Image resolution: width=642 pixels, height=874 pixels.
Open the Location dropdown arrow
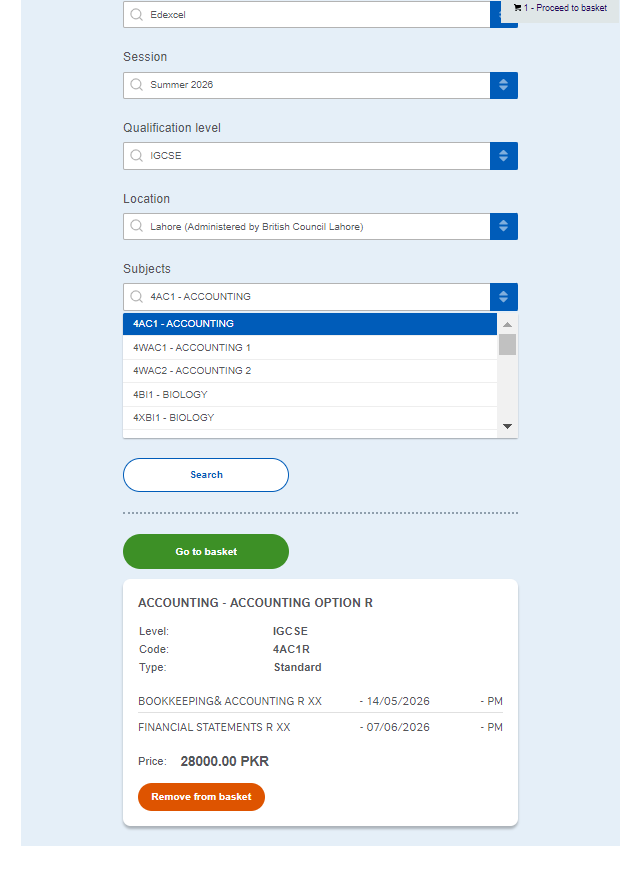click(503, 227)
